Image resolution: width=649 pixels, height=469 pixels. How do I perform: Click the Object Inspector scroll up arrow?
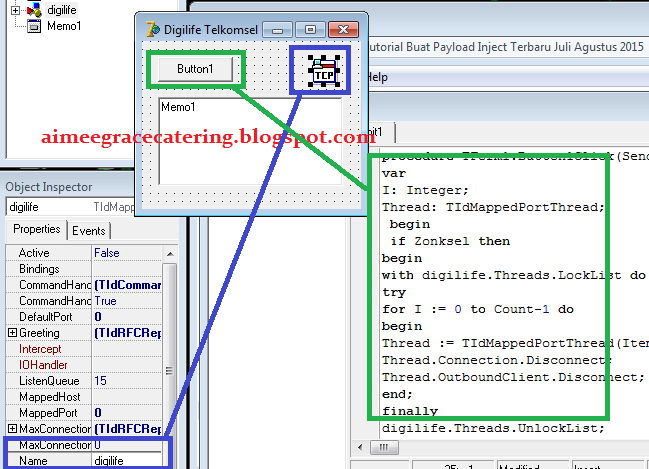point(170,253)
